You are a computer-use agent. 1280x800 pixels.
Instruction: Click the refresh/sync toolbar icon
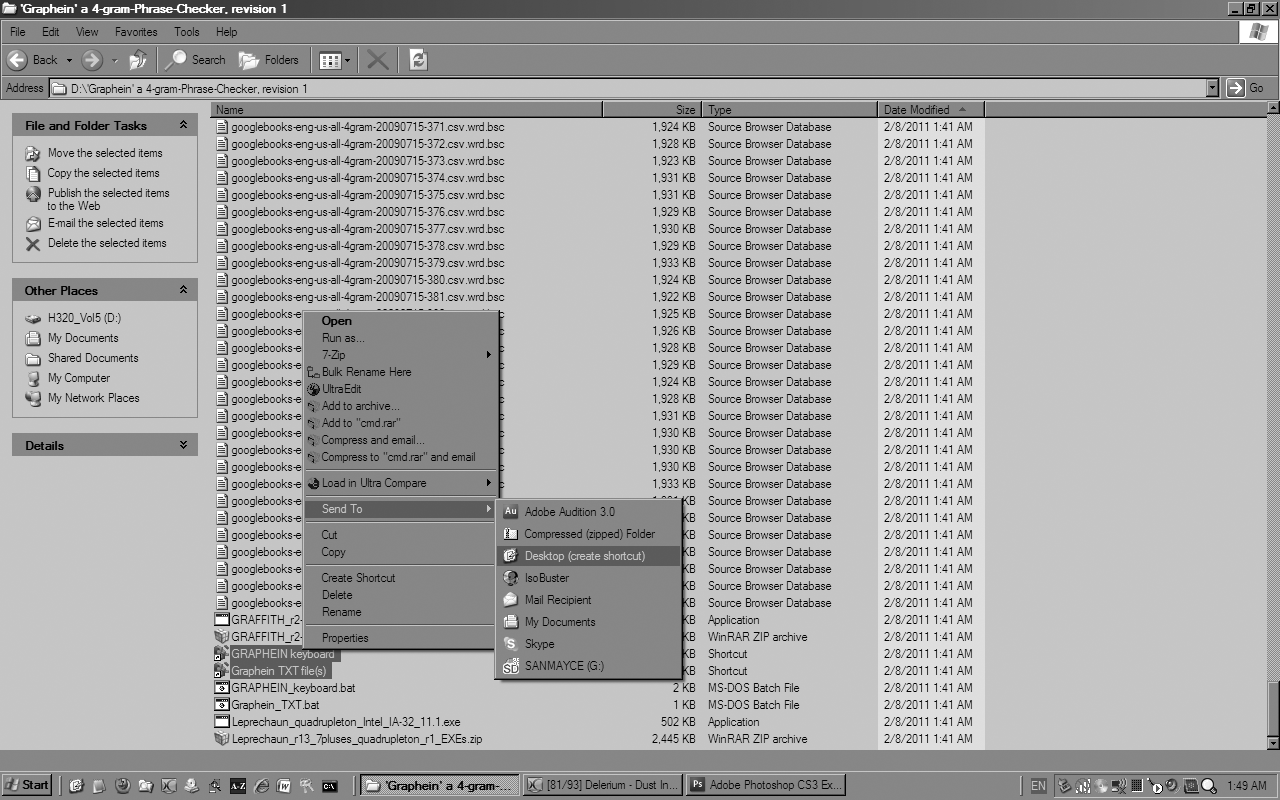point(418,60)
